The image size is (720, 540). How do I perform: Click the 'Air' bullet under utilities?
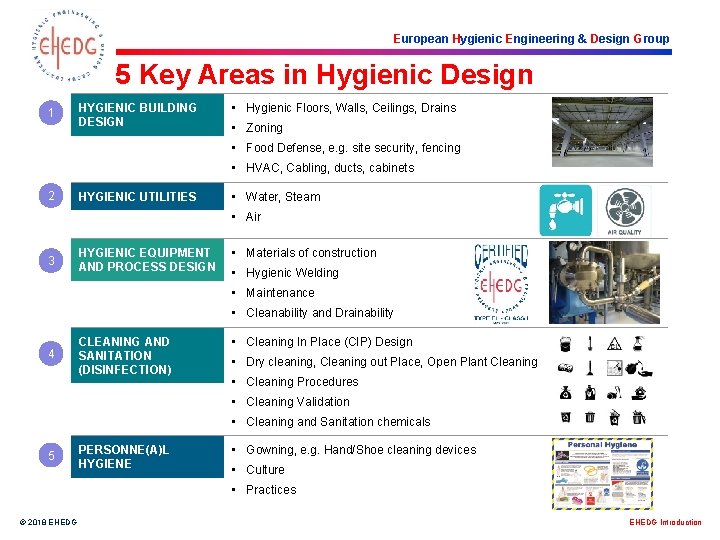[x=253, y=217]
